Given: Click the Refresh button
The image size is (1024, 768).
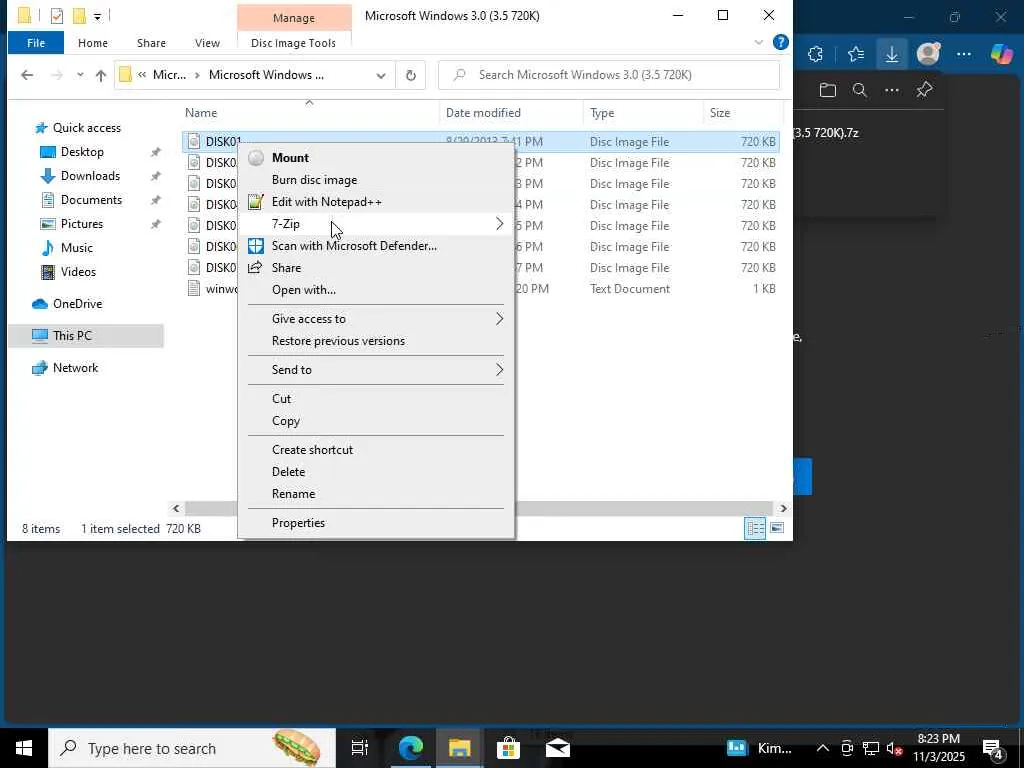Looking at the screenshot, I should 411,75.
